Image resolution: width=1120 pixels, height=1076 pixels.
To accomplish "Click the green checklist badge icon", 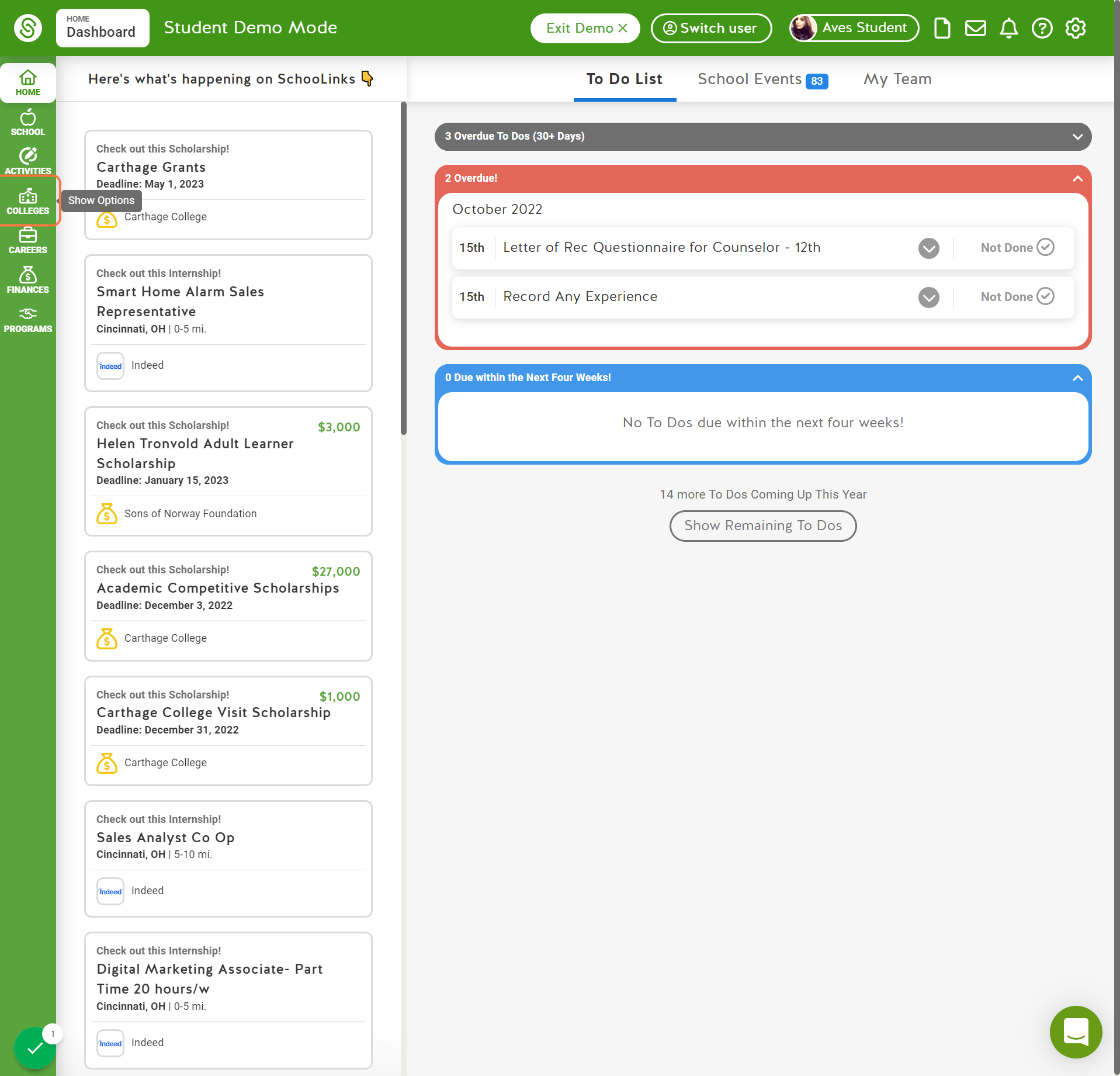I will click(x=34, y=1048).
